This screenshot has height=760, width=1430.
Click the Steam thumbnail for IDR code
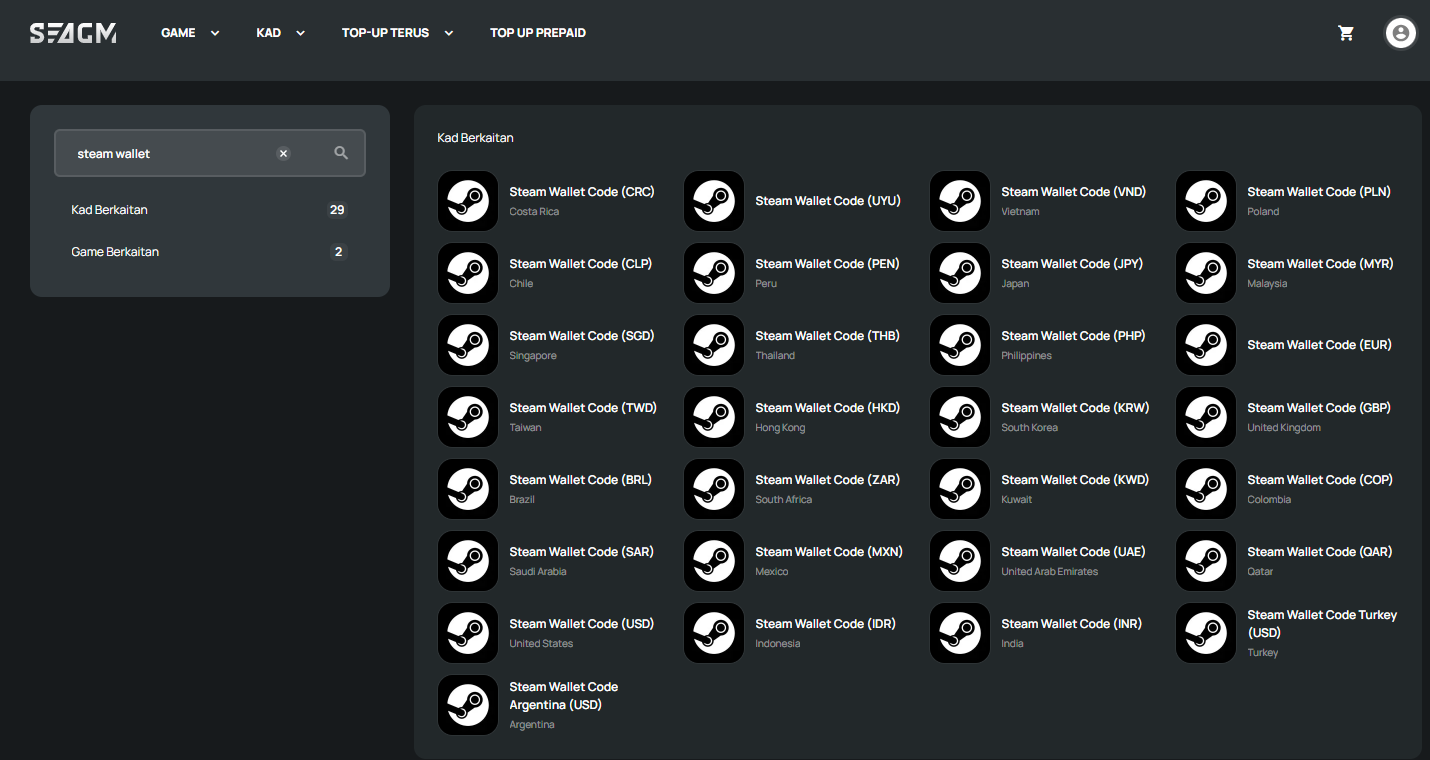click(x=714, y=633)
